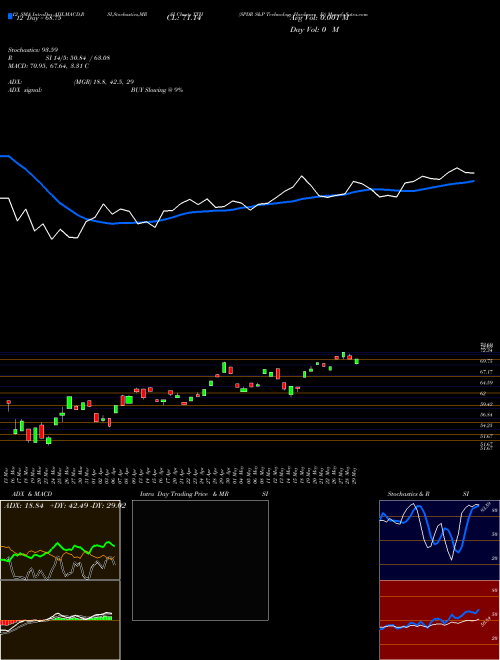Click the 'SI 14/3: 50.84 / 63.08' RSI reading
This screenshot has height=660, width=500.
[78, 58]
